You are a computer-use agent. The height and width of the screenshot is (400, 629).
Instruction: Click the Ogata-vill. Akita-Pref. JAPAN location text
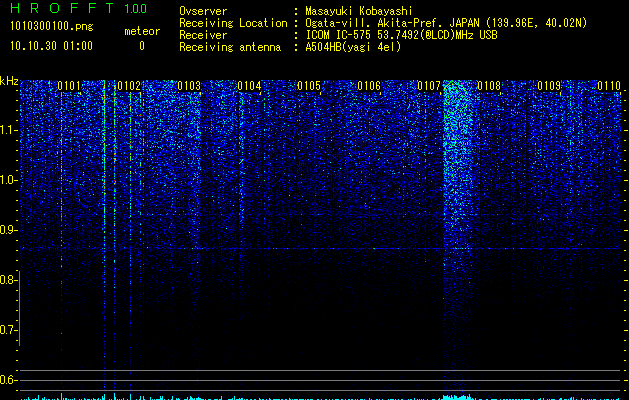pyautogui.click(x=446, y=23)
